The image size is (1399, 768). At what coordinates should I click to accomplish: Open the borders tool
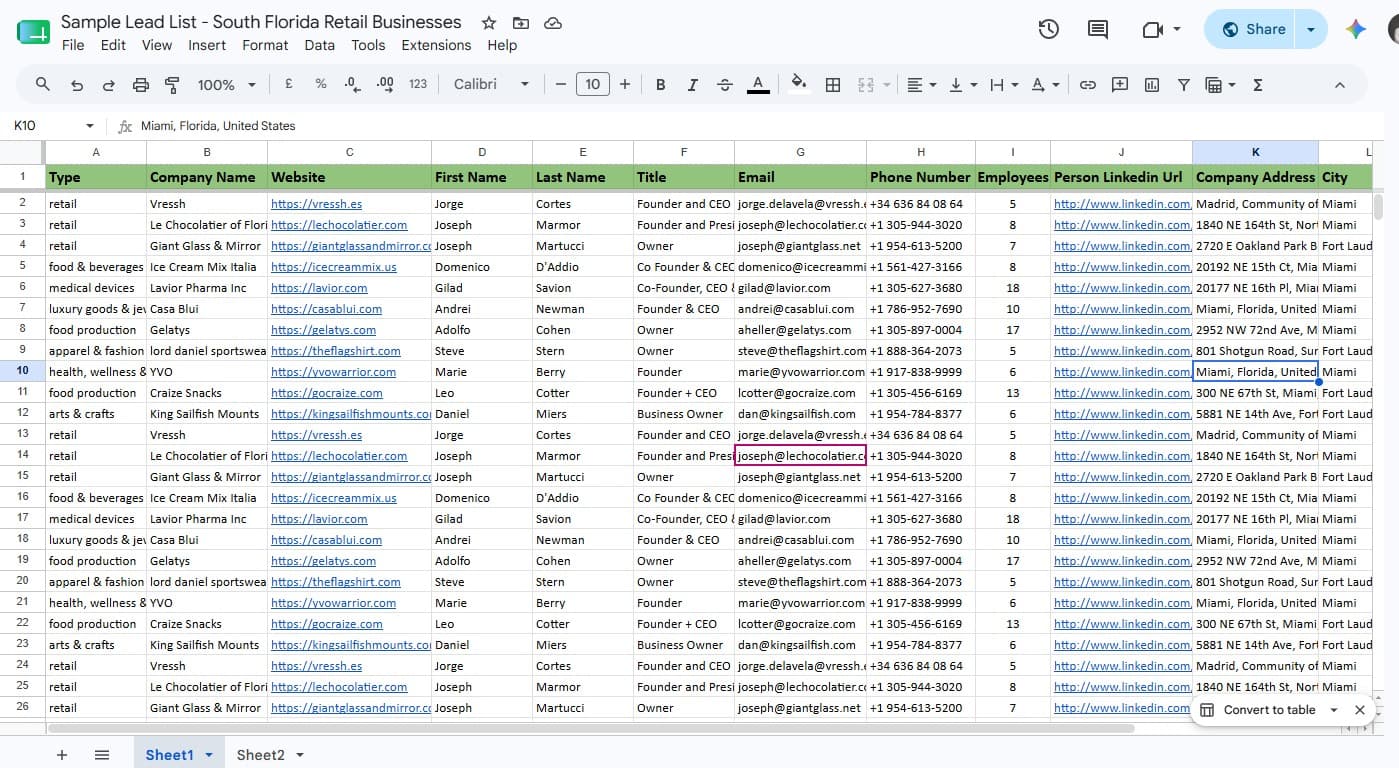click(832, 85)
